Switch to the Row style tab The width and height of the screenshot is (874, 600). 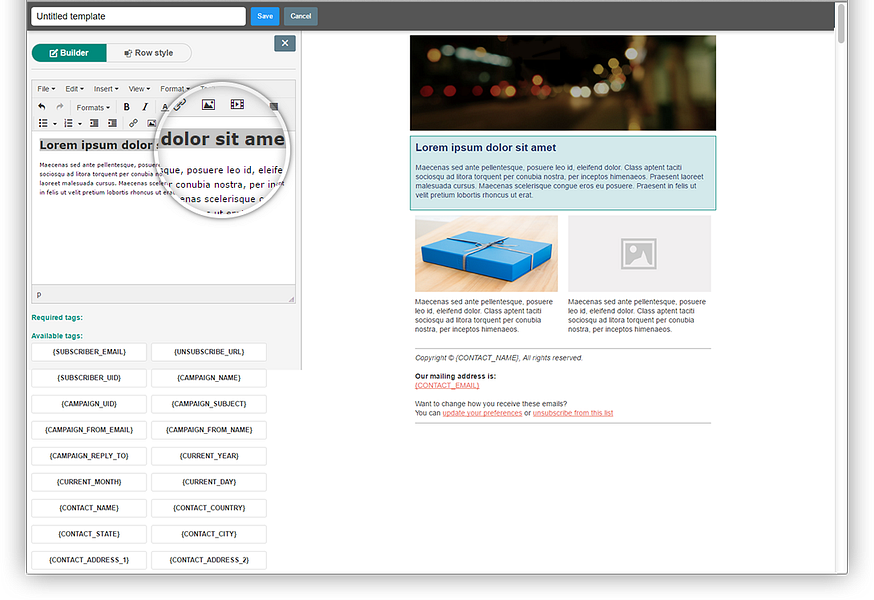point(149,53)
